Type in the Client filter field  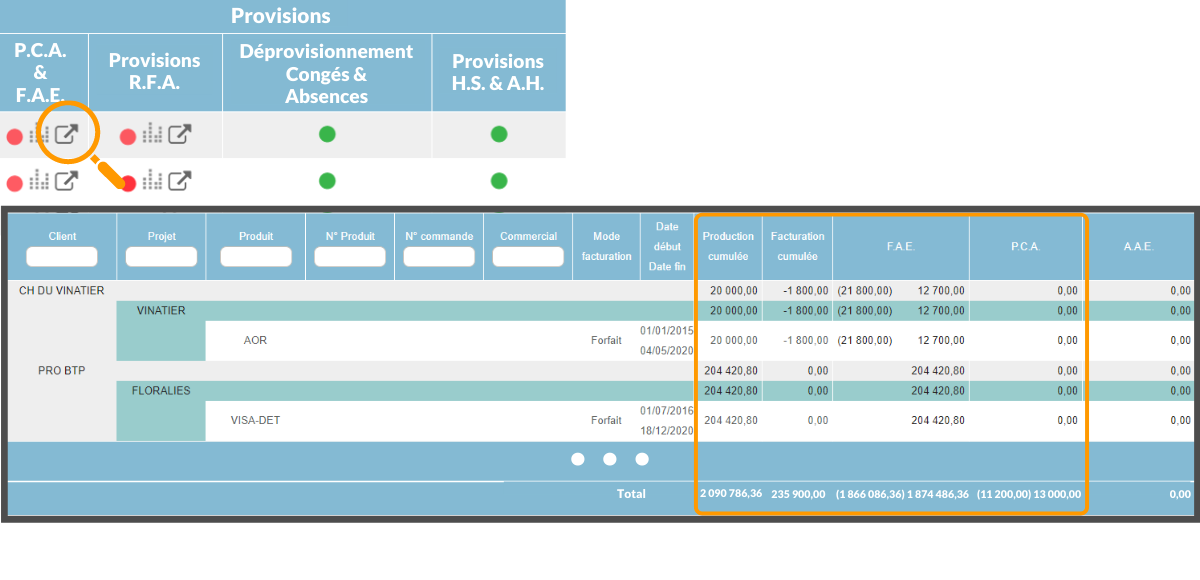click(62, 257)
